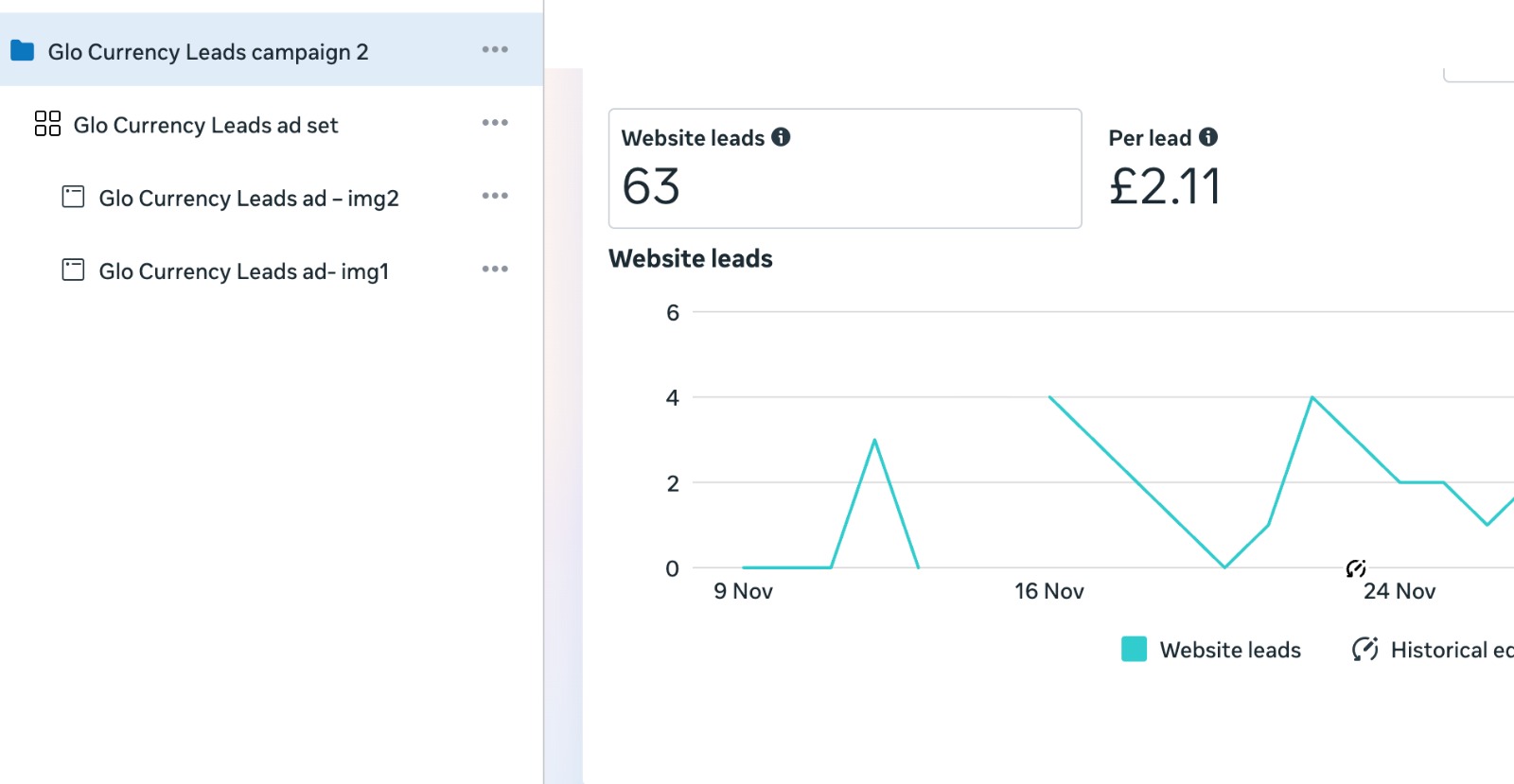Open more options for img1 ad

[x=495, y=270]
